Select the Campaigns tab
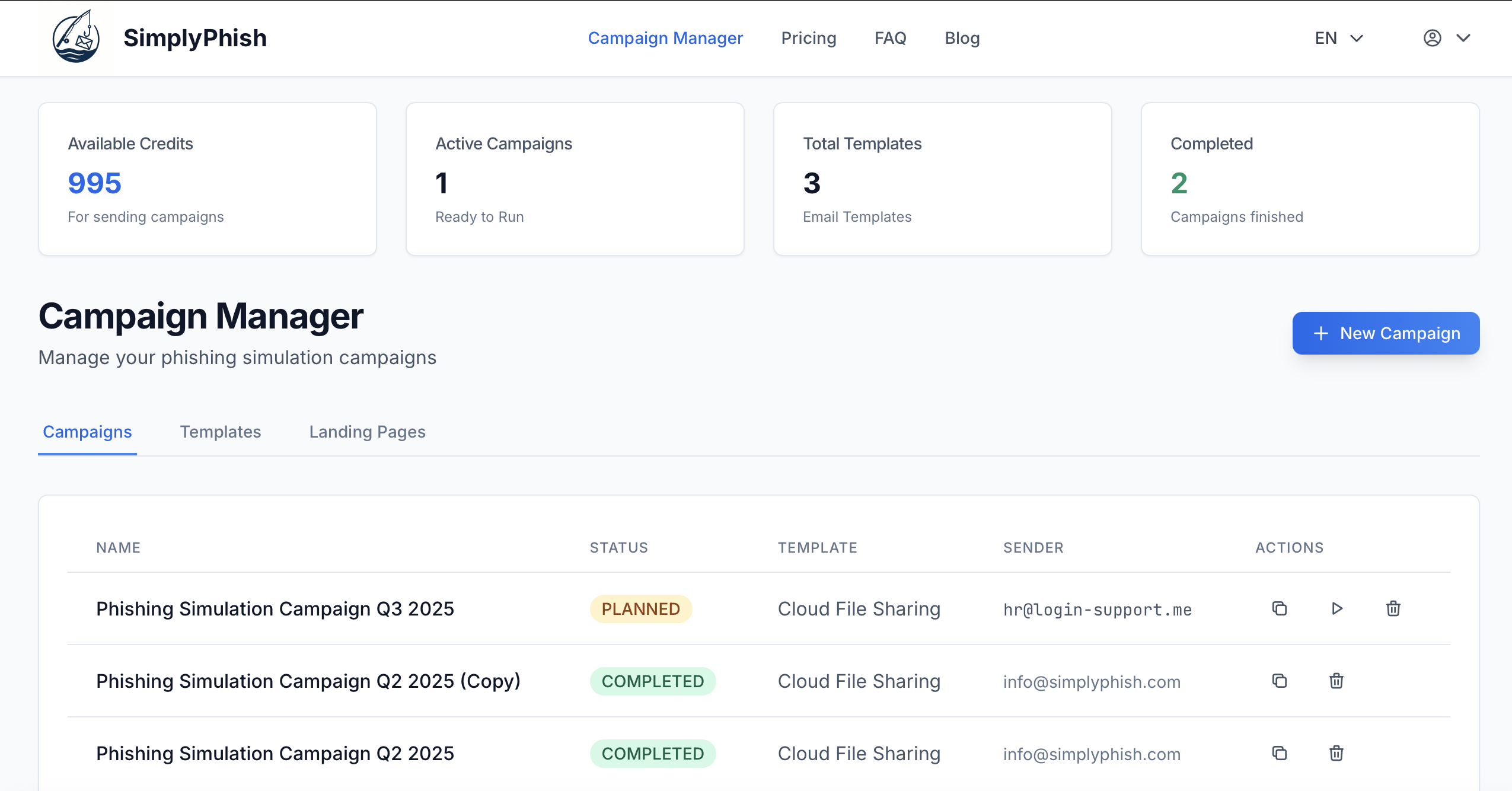 click(x=87, y=432)
